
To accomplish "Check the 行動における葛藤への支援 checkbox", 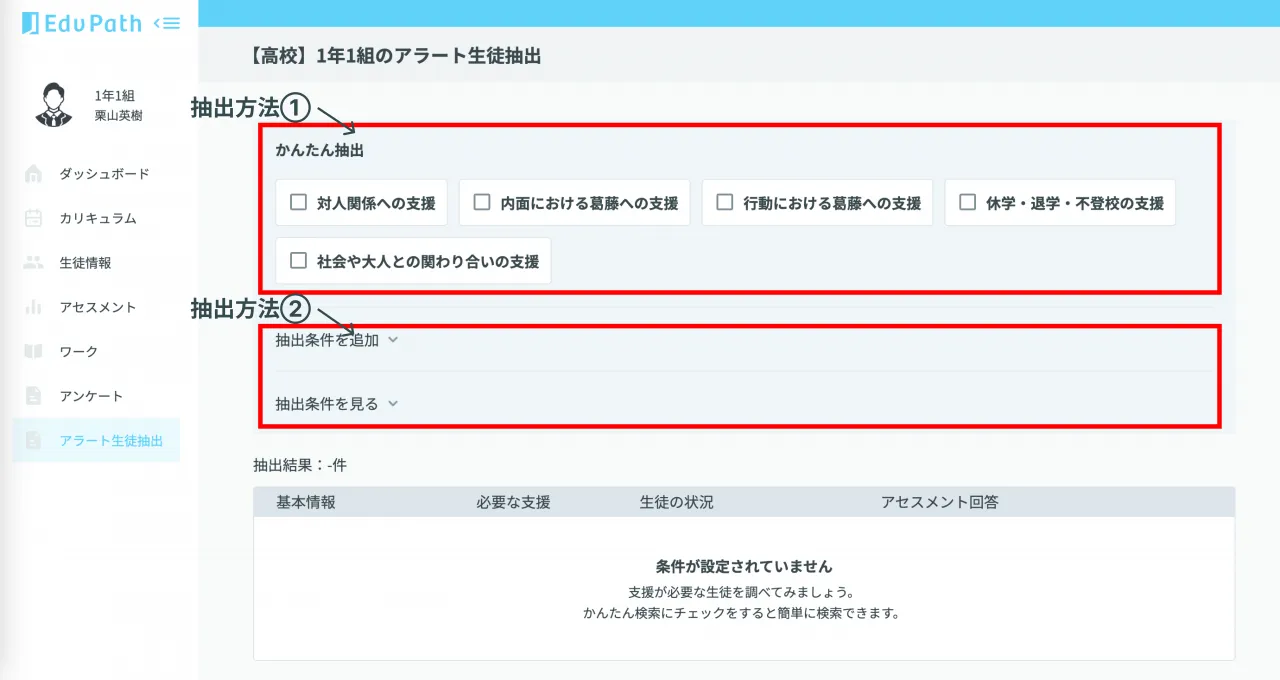I will 725,202.
